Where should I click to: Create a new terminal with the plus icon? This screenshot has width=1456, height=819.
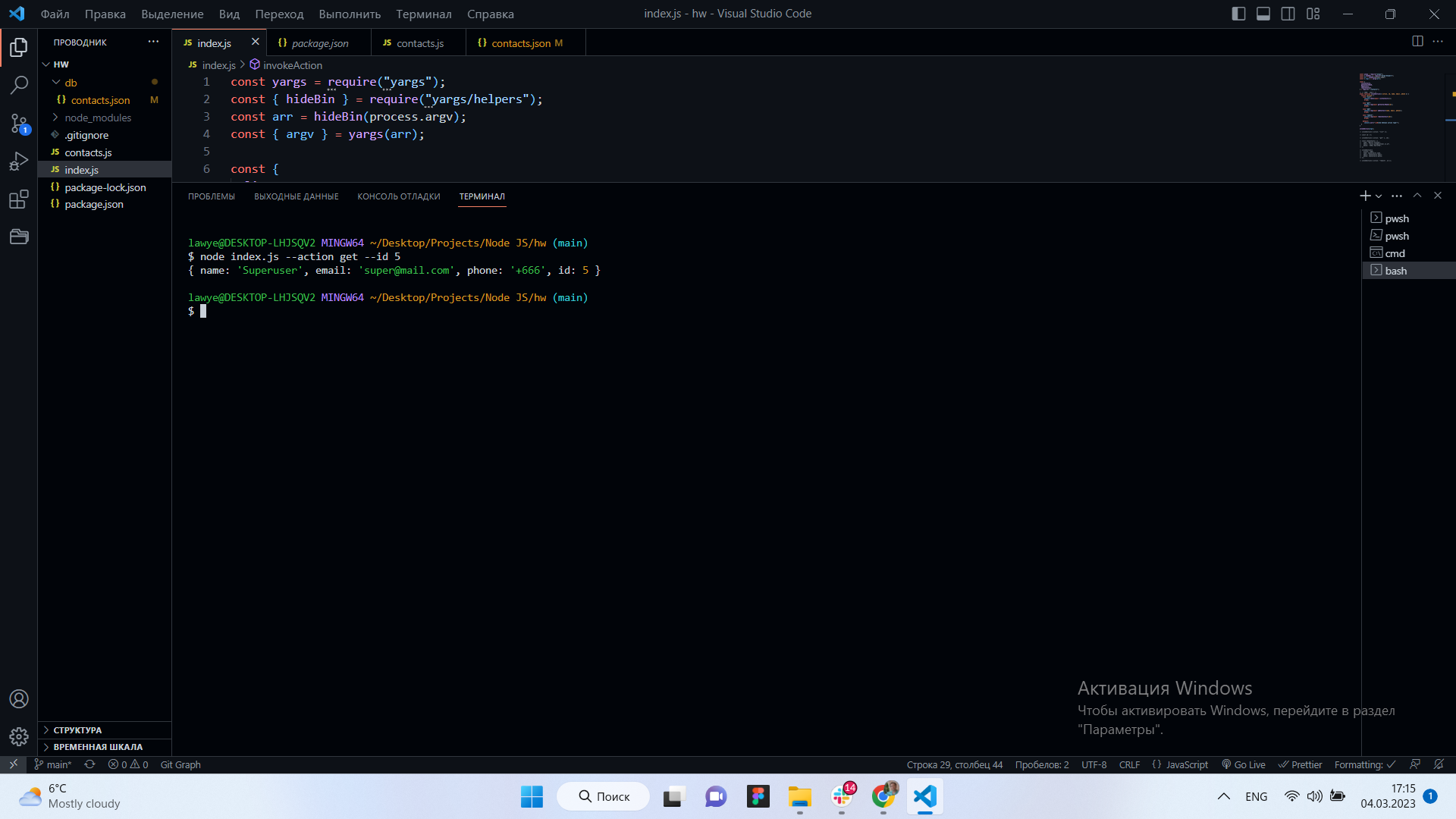pyautogui.click(x=1363, y=196)
